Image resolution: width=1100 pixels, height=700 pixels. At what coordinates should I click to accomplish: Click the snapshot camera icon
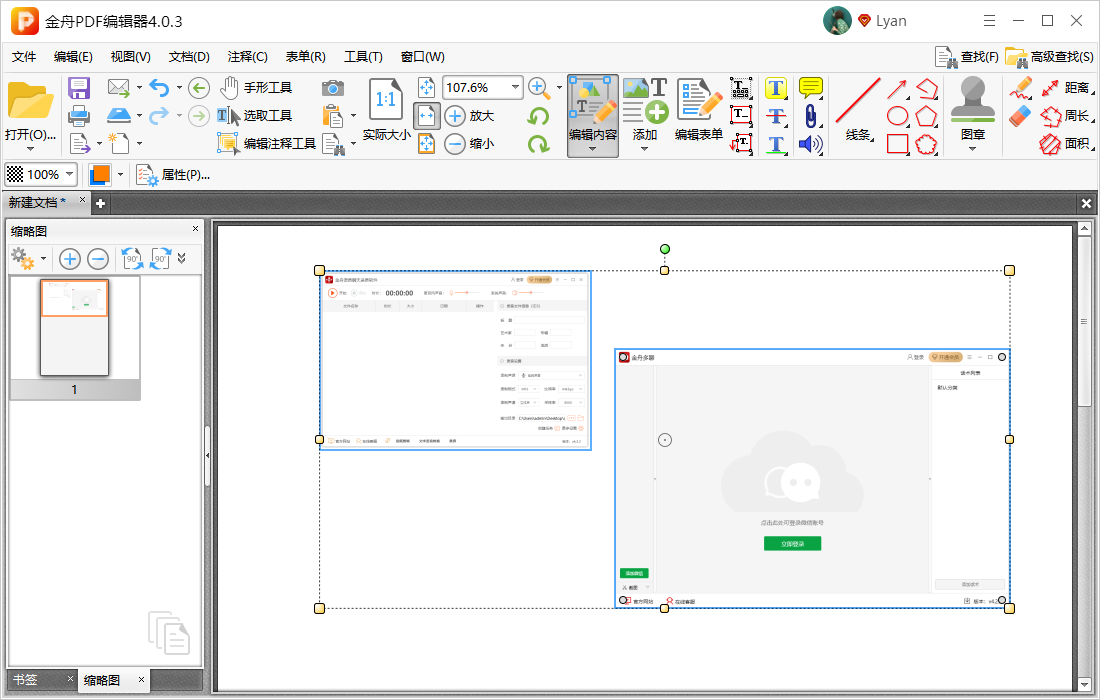click(333, 88)
